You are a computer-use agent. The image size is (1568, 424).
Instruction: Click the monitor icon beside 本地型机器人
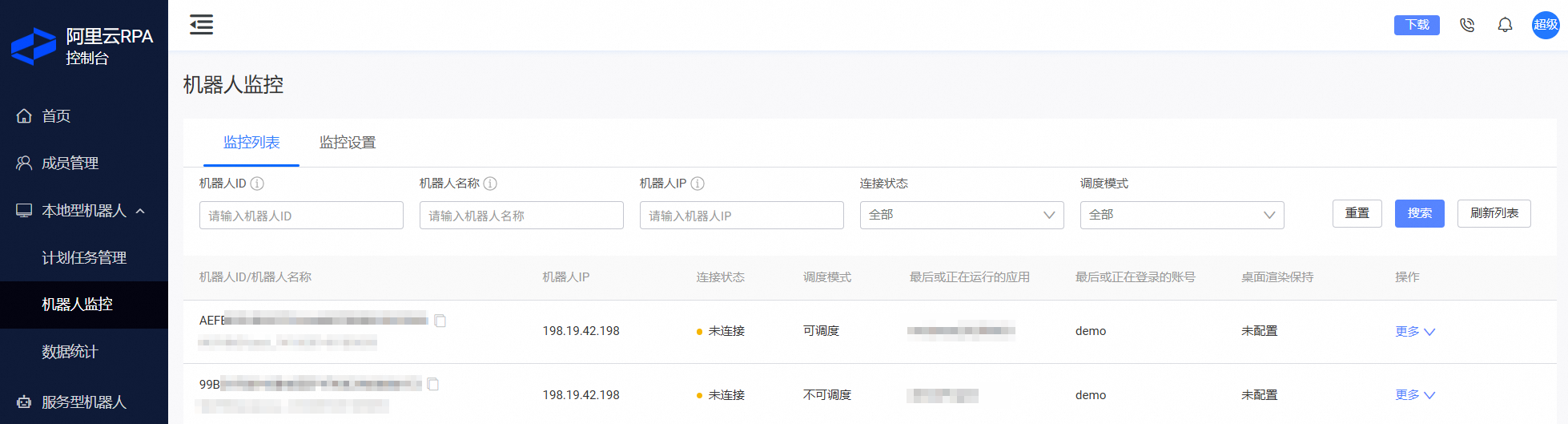coord(24,211)
